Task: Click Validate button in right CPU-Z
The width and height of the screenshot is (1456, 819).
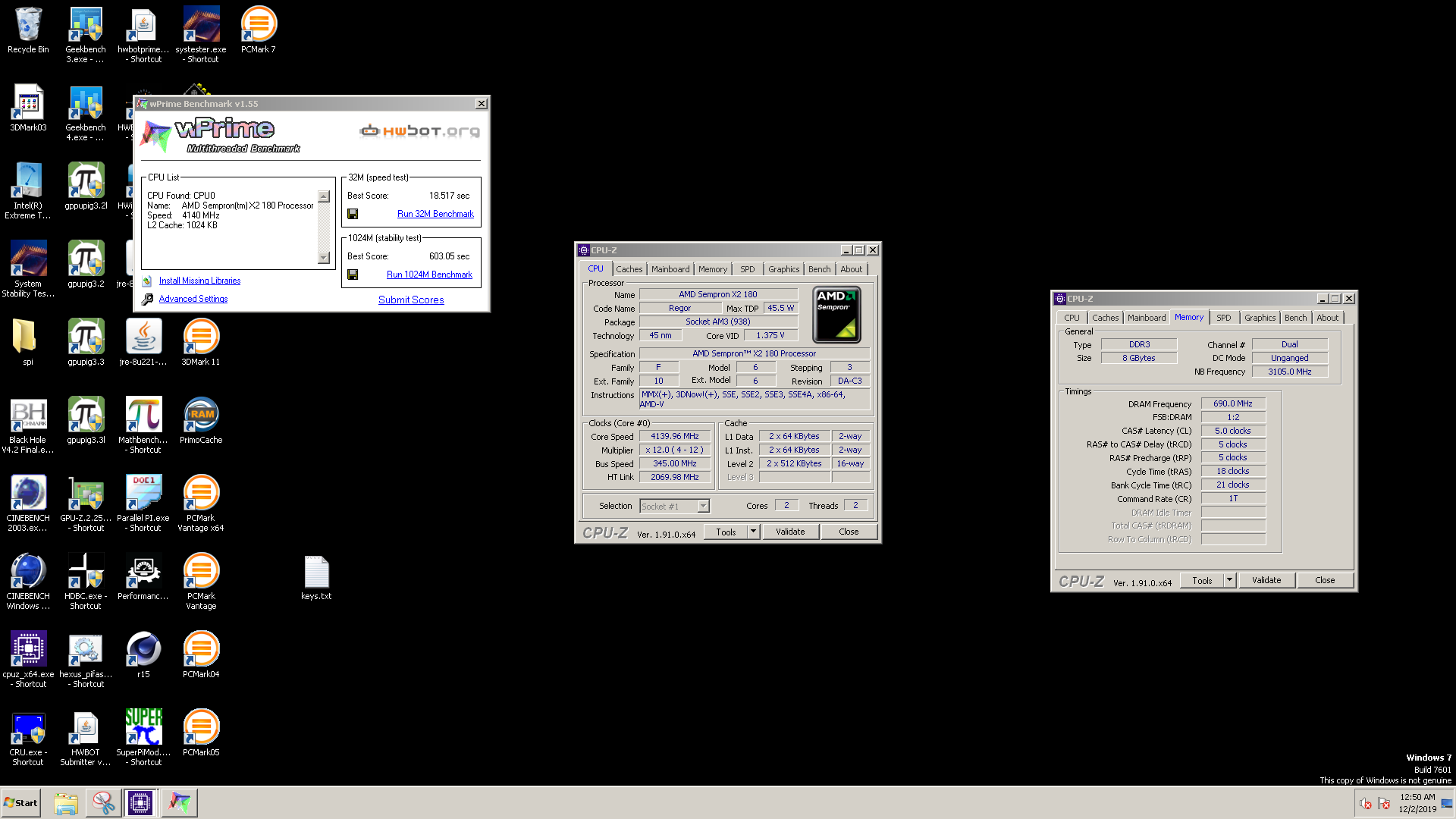Action: tap(1266, 580)
